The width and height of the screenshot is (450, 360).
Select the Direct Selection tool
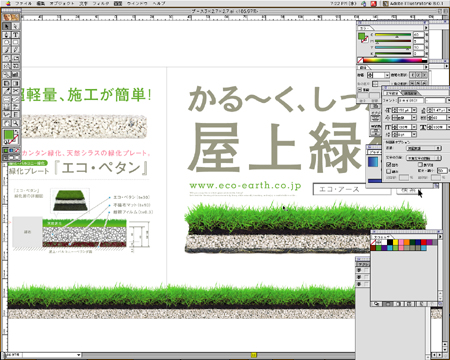[x=16, y=26]
